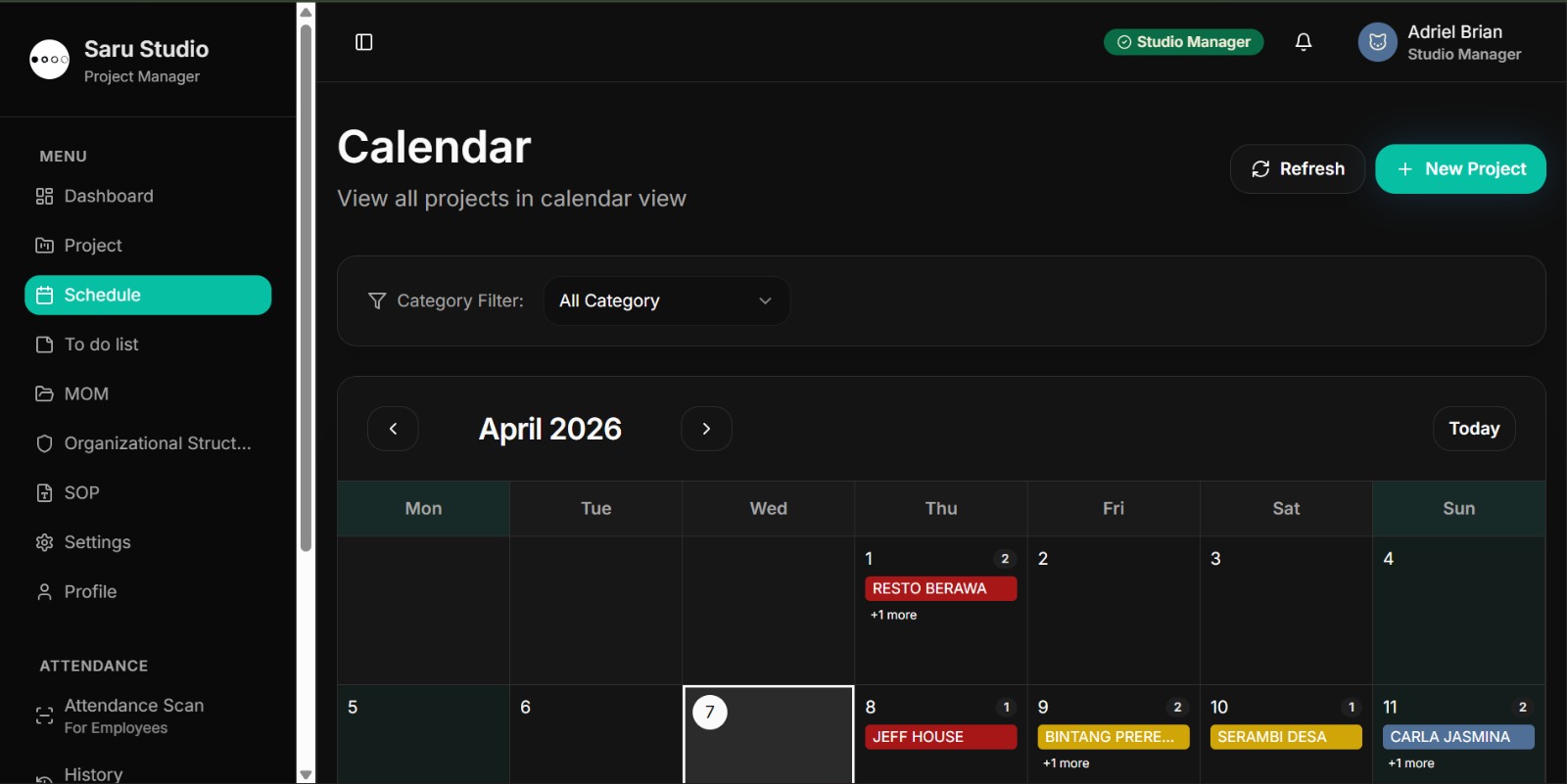Click the SOP document icon
The height and width of the screenshot is (784, 1567).
click(44, 492)
